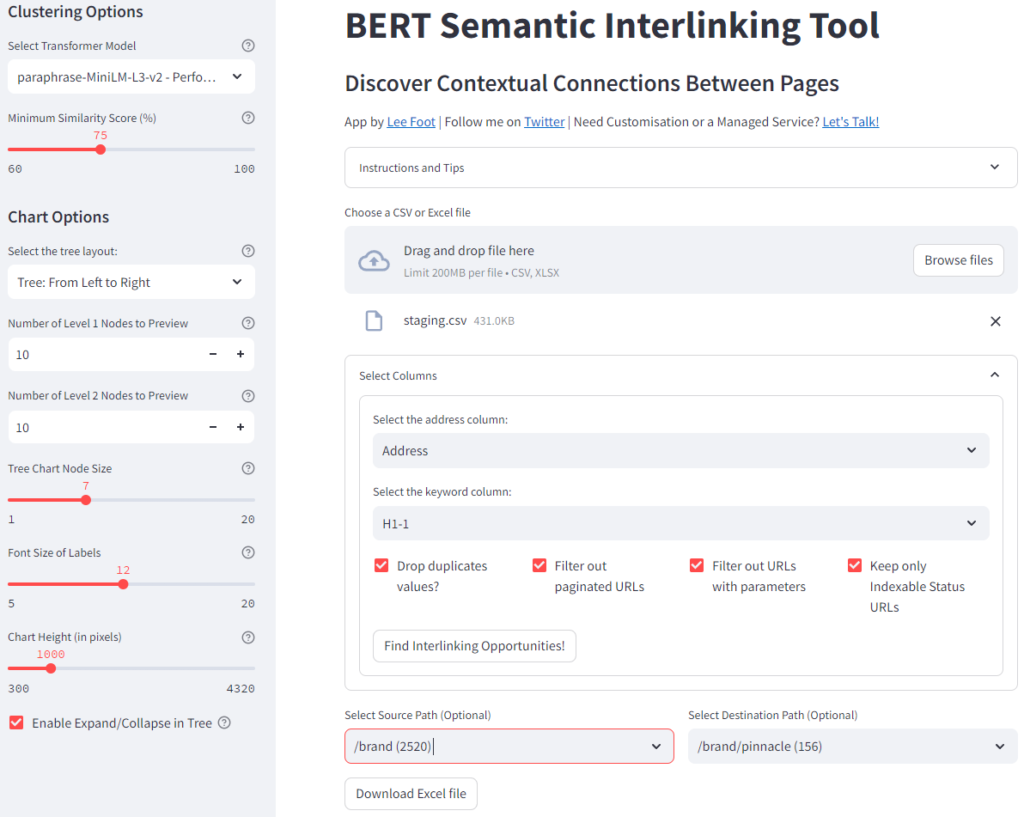Expand the Instructions and Tips section
This screenshot has height=817, width=1024.
pyautogui.click(x=680, y=168)
